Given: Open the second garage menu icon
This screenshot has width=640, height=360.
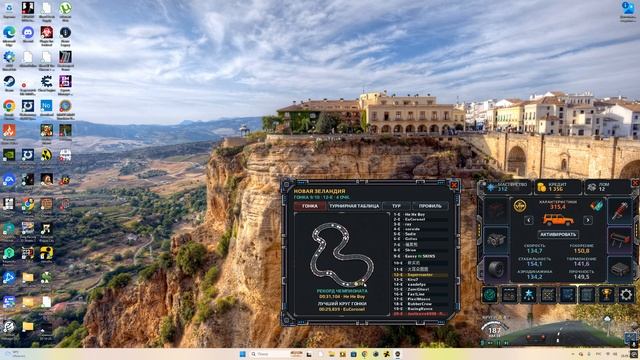Looking at the screenshot, I should pos(509,295).
